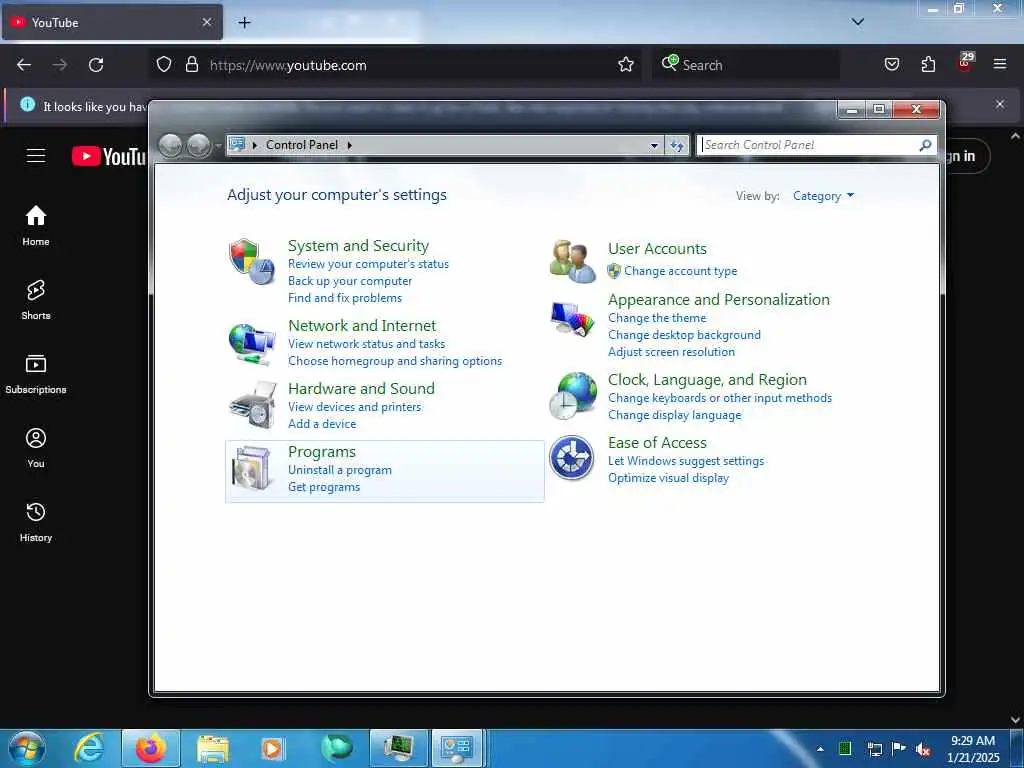Open Windows Explorer folder in taskbar
Image resolution: width=1024 pixels, height=768 pixels.
point(212,749)
